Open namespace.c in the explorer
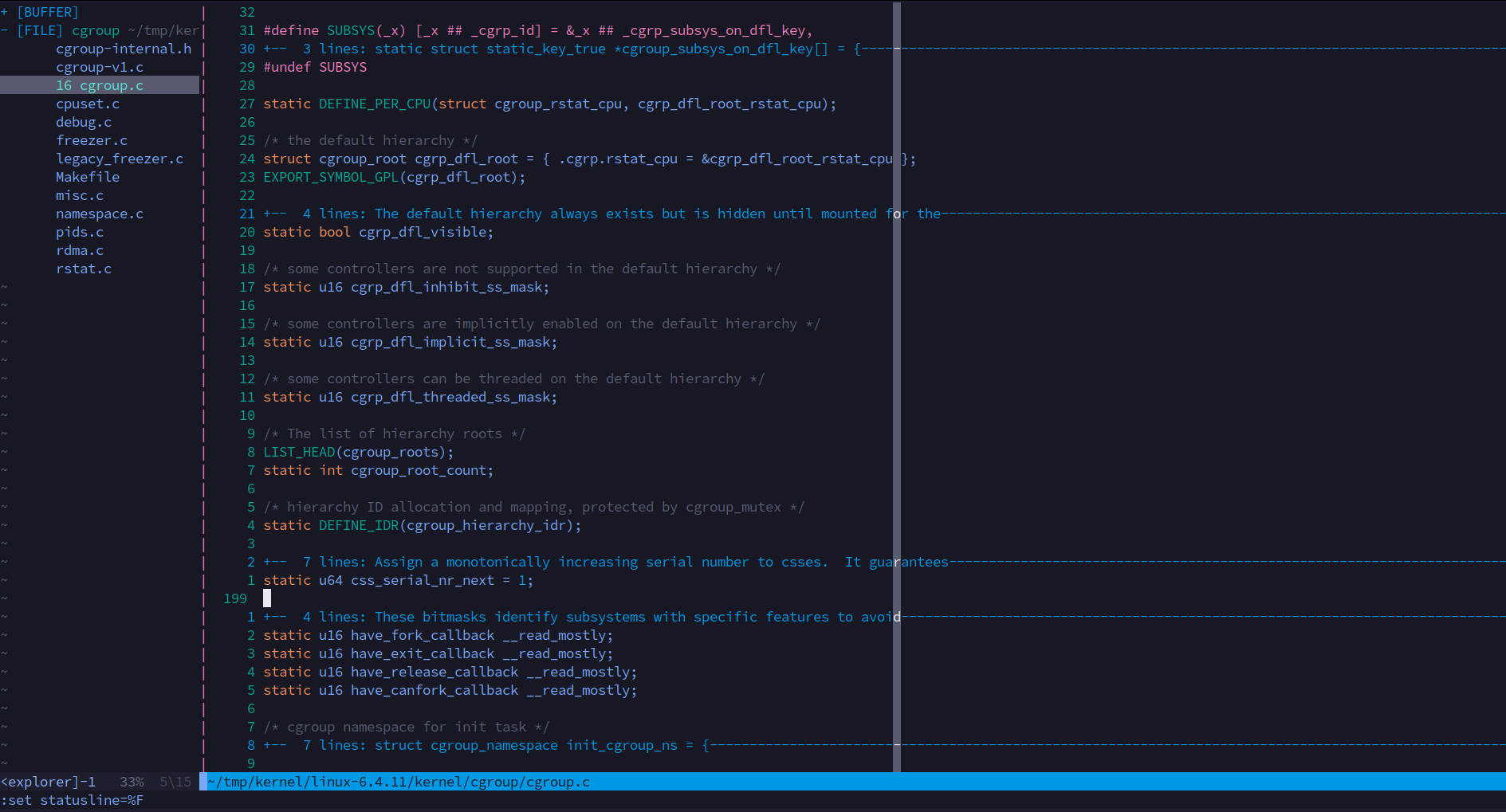The width and height of the screenshot is (1506, 812). pos(99,213)
